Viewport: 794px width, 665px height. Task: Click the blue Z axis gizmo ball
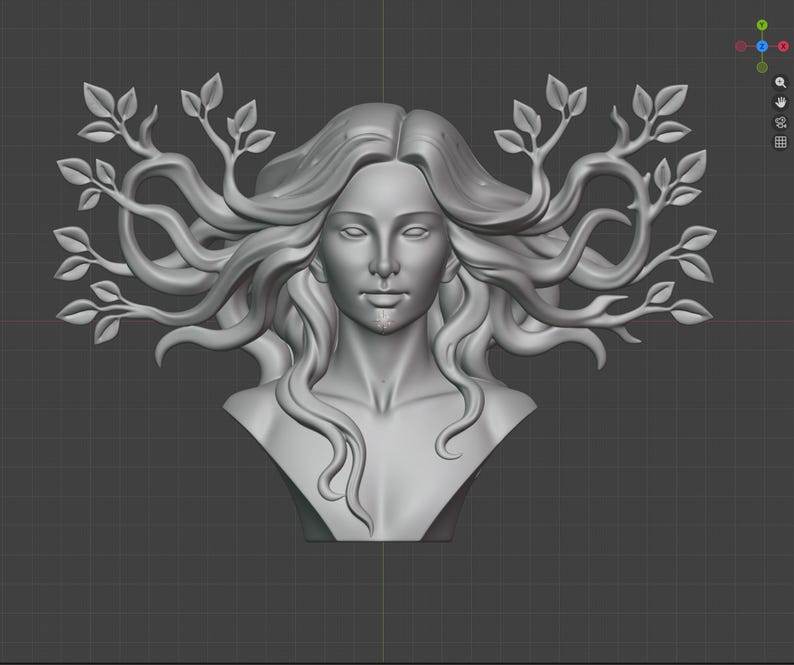point(762,47)
